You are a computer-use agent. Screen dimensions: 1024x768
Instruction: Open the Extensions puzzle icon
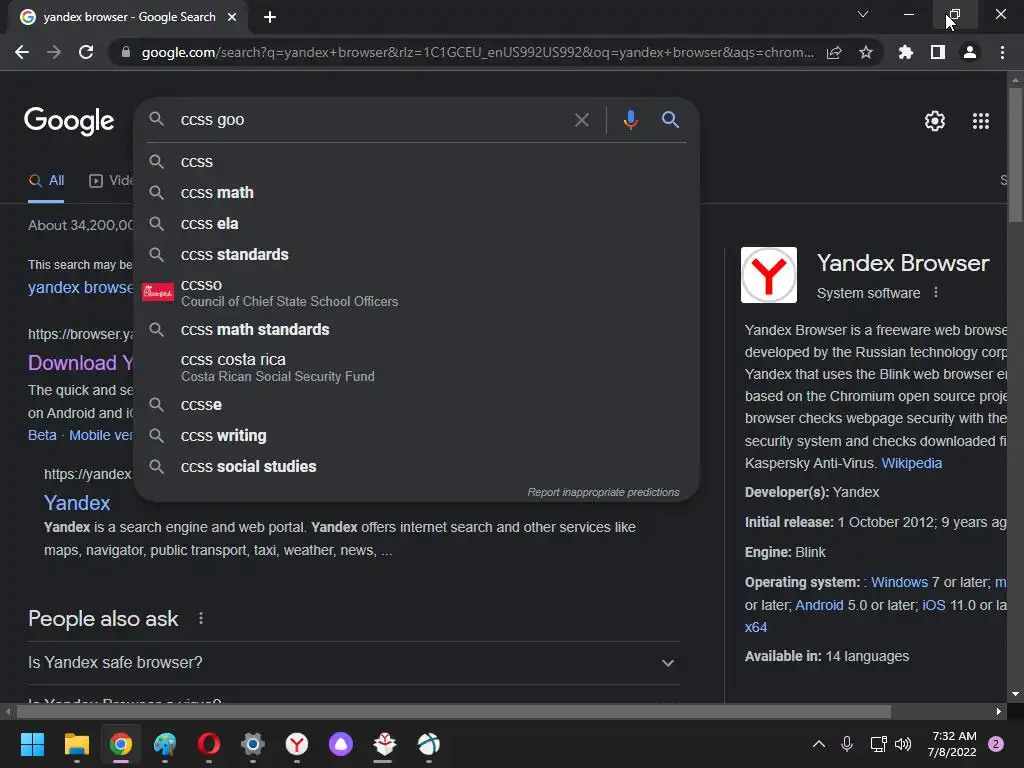(906, 52)
